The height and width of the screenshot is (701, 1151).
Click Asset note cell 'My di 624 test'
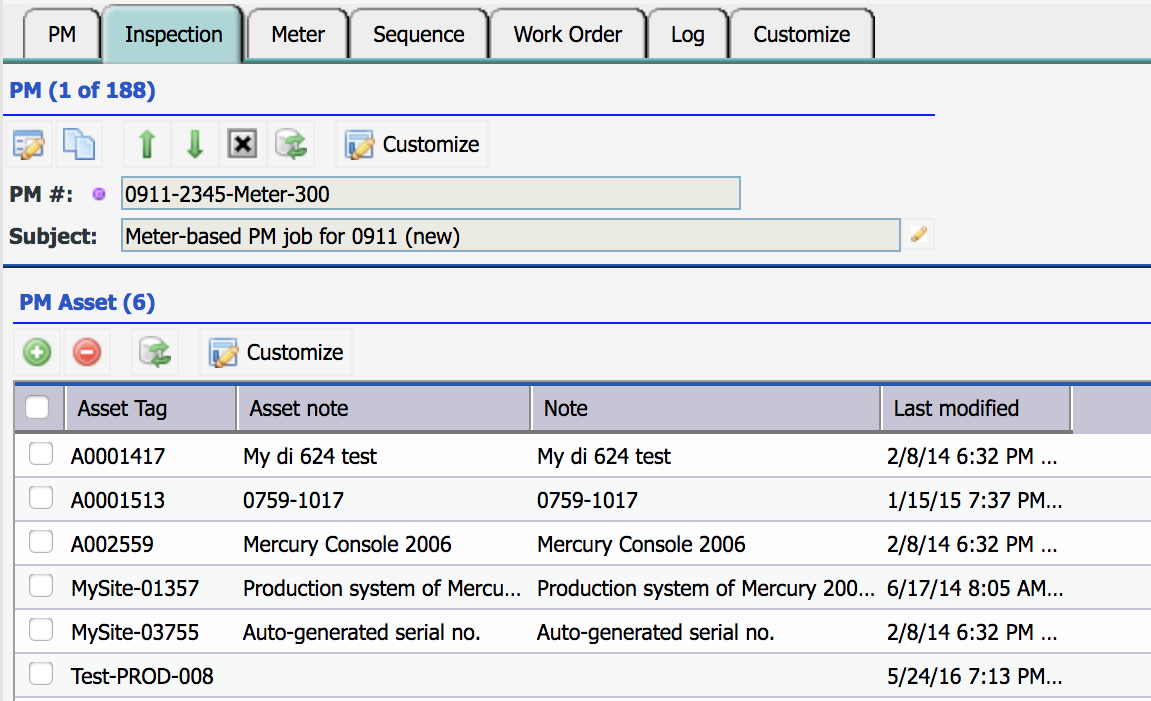(x=310, y=457)
